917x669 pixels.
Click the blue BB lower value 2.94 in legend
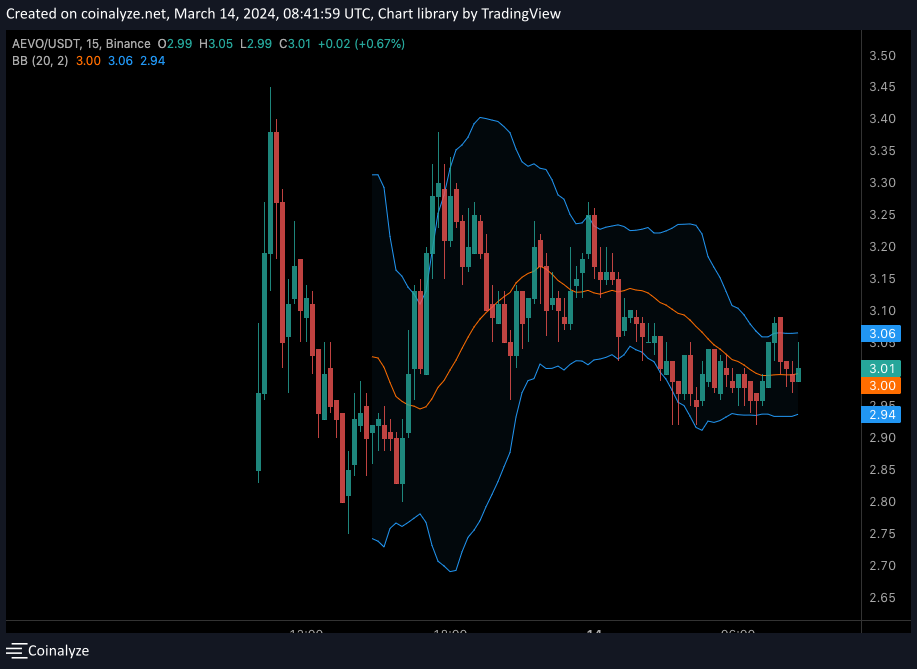point(153,61)
